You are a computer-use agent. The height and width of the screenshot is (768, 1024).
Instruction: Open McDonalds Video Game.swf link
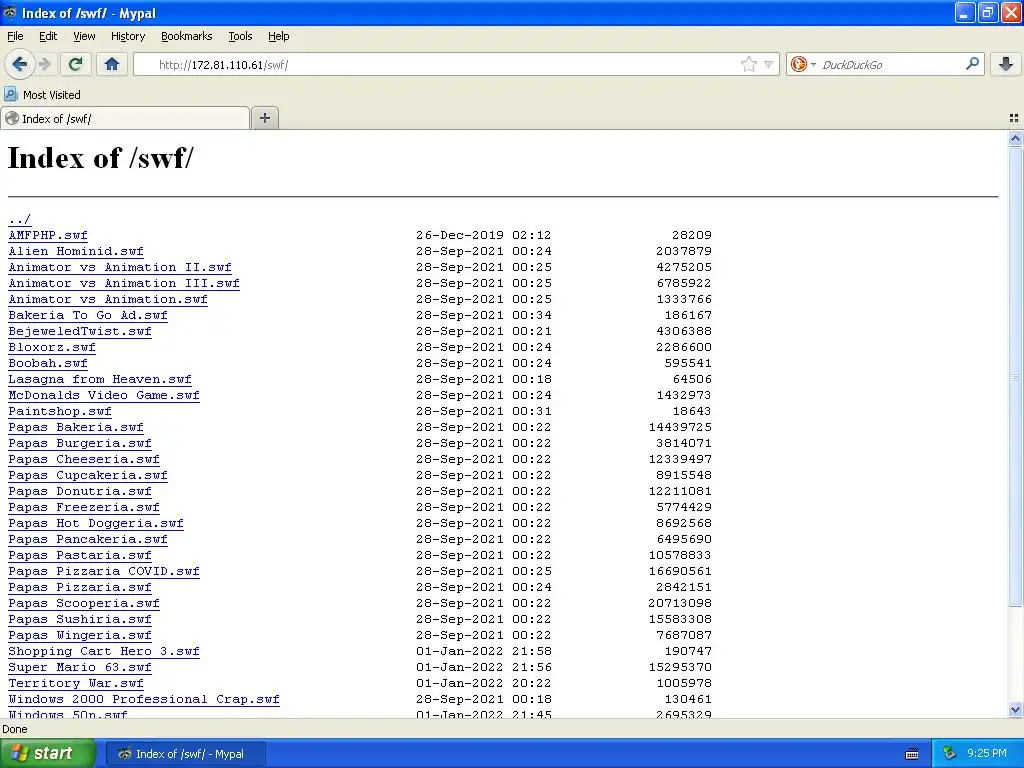point(104,395)
